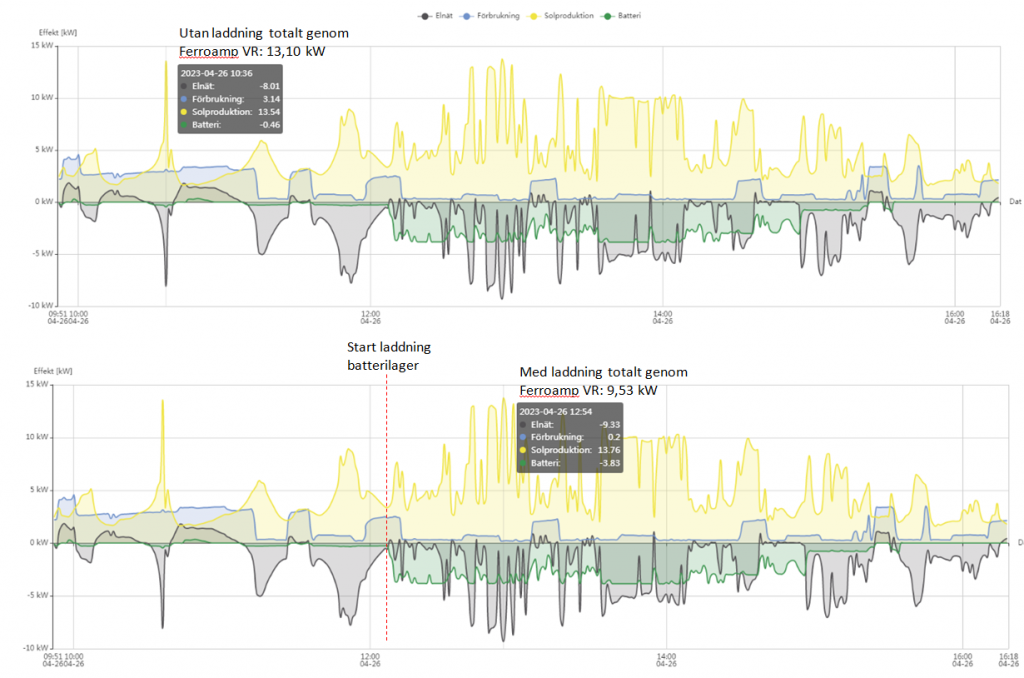
Task: Click the 2023-04-26 10:36 tooltip timestamp
Action: 218,73
